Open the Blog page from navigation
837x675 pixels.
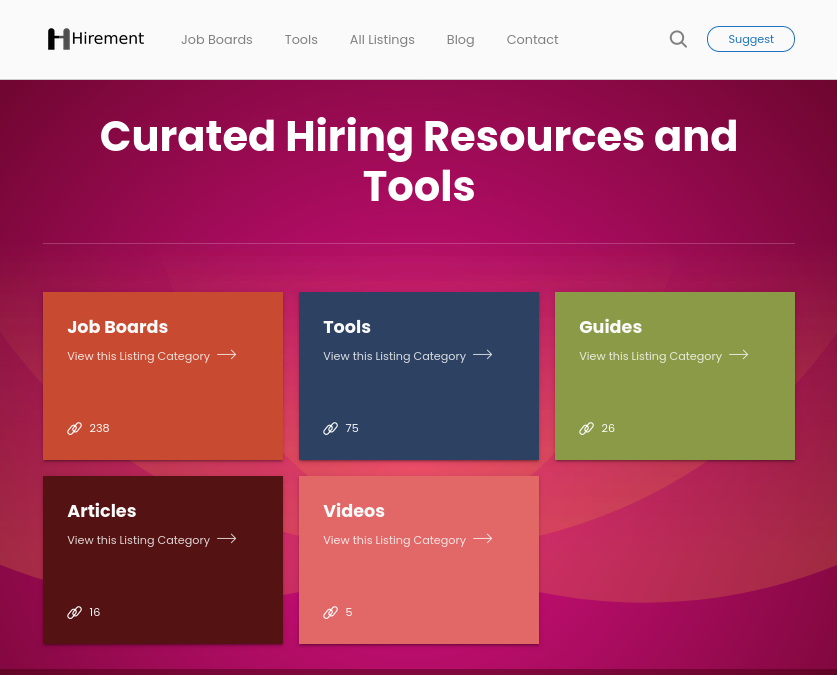pos(460,40)
